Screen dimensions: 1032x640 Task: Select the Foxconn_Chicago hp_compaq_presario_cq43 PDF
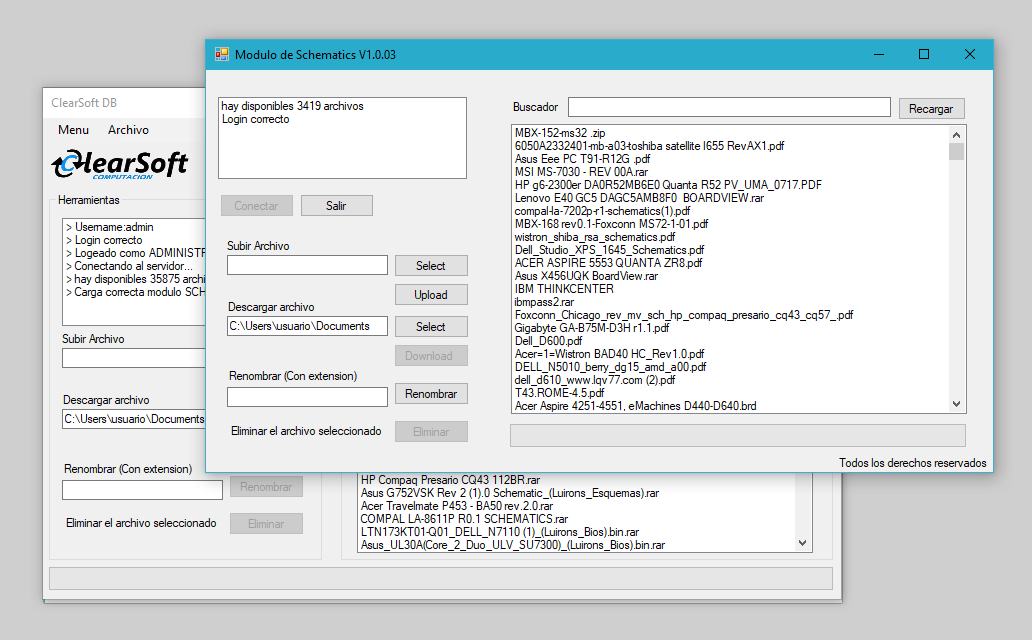click(x=684, y=315)
